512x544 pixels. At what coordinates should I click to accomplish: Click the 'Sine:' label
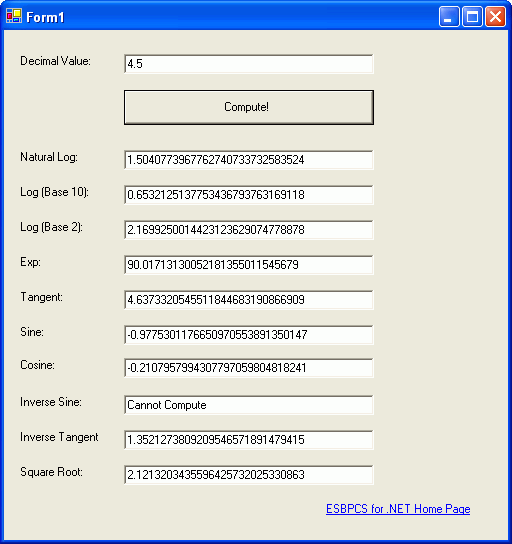point(32,332)
